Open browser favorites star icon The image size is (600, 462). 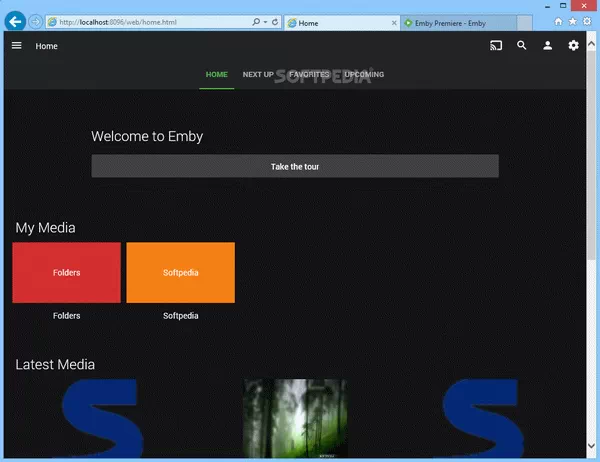[572, 21]
